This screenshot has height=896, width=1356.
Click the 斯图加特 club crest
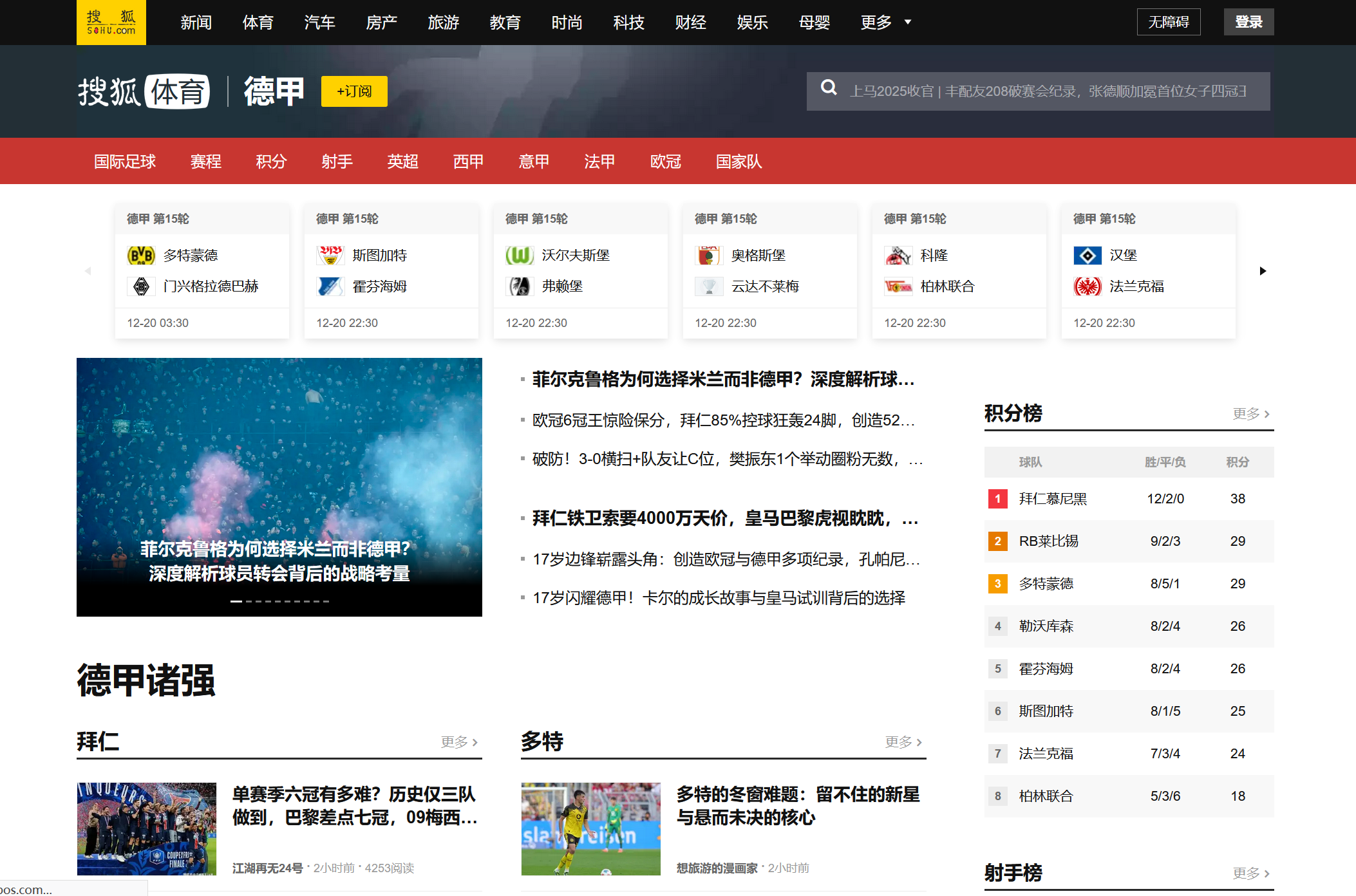[x=330, y=255]
